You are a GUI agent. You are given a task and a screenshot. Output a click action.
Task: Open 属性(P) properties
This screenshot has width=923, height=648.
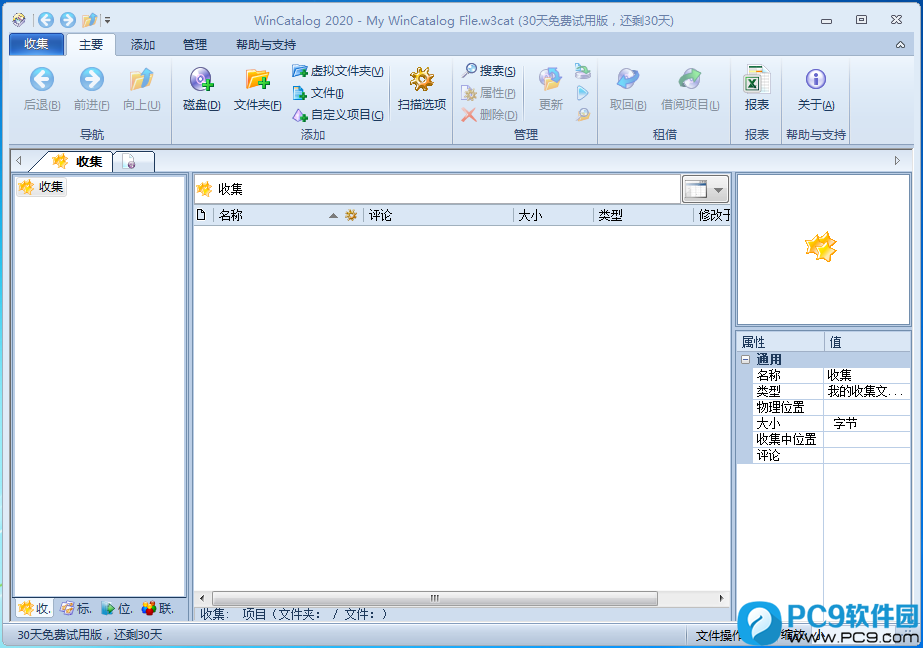489,93
